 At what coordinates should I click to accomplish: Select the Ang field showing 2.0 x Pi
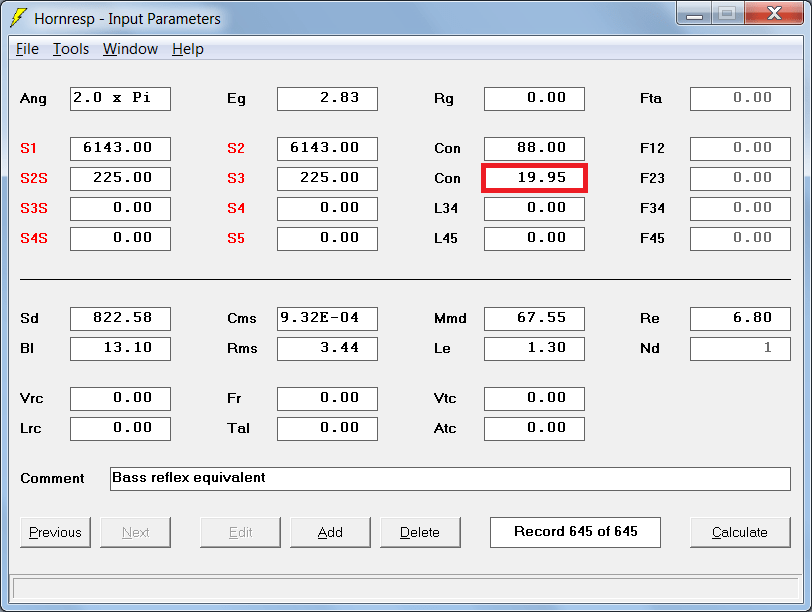[120, 99]
